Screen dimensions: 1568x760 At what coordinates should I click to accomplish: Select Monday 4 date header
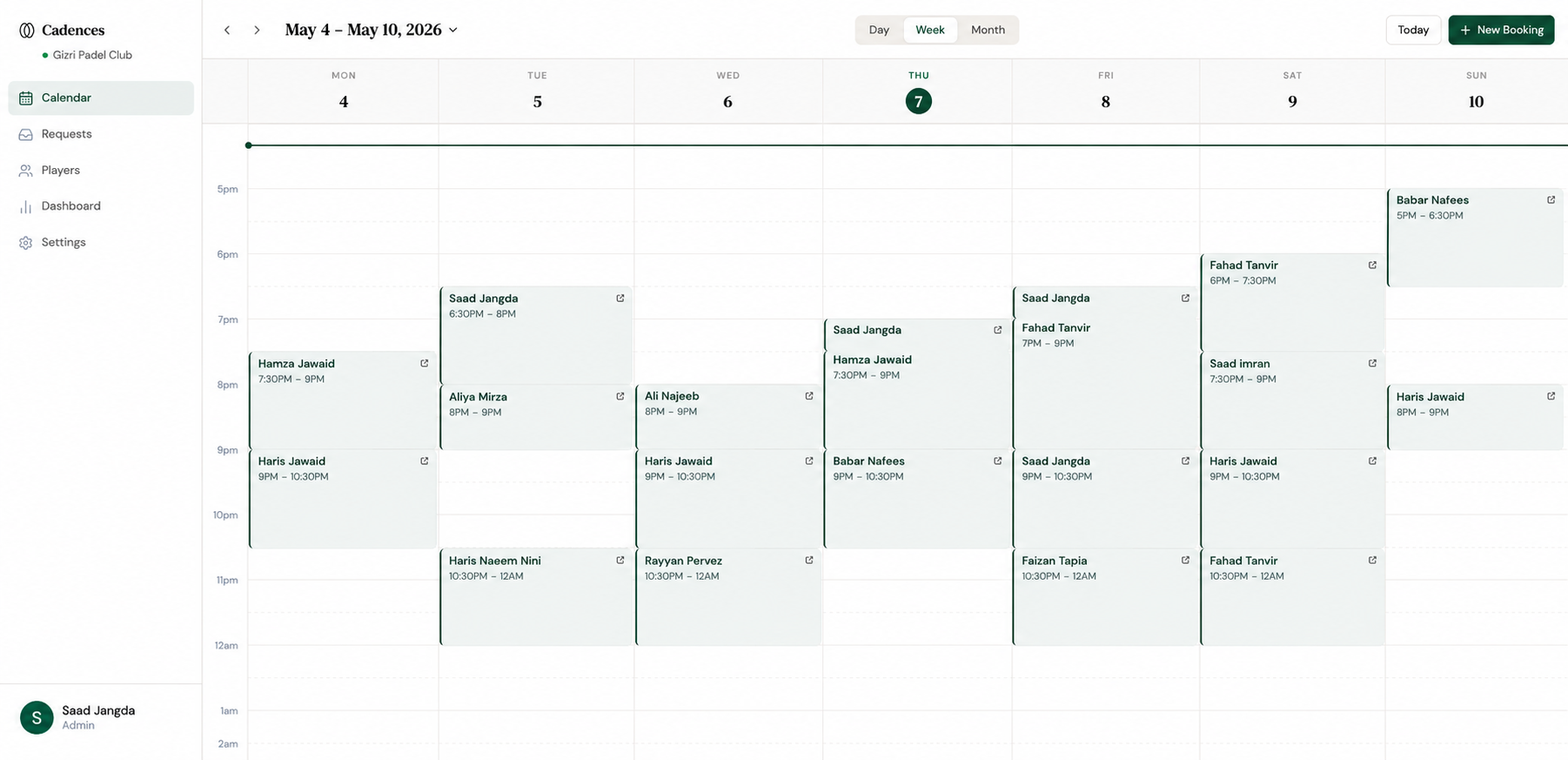click(x=344, y=91)
